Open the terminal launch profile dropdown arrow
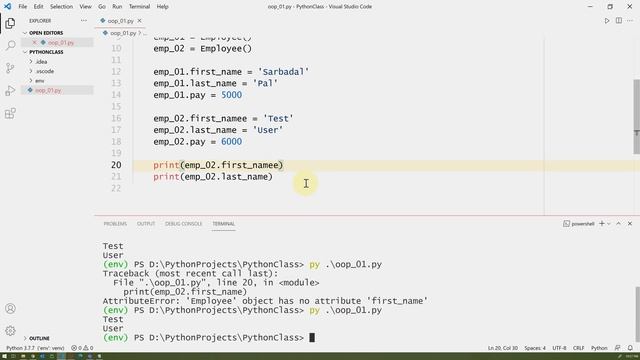This screenshot has width=640, height=360. click(x=609, y=224)
